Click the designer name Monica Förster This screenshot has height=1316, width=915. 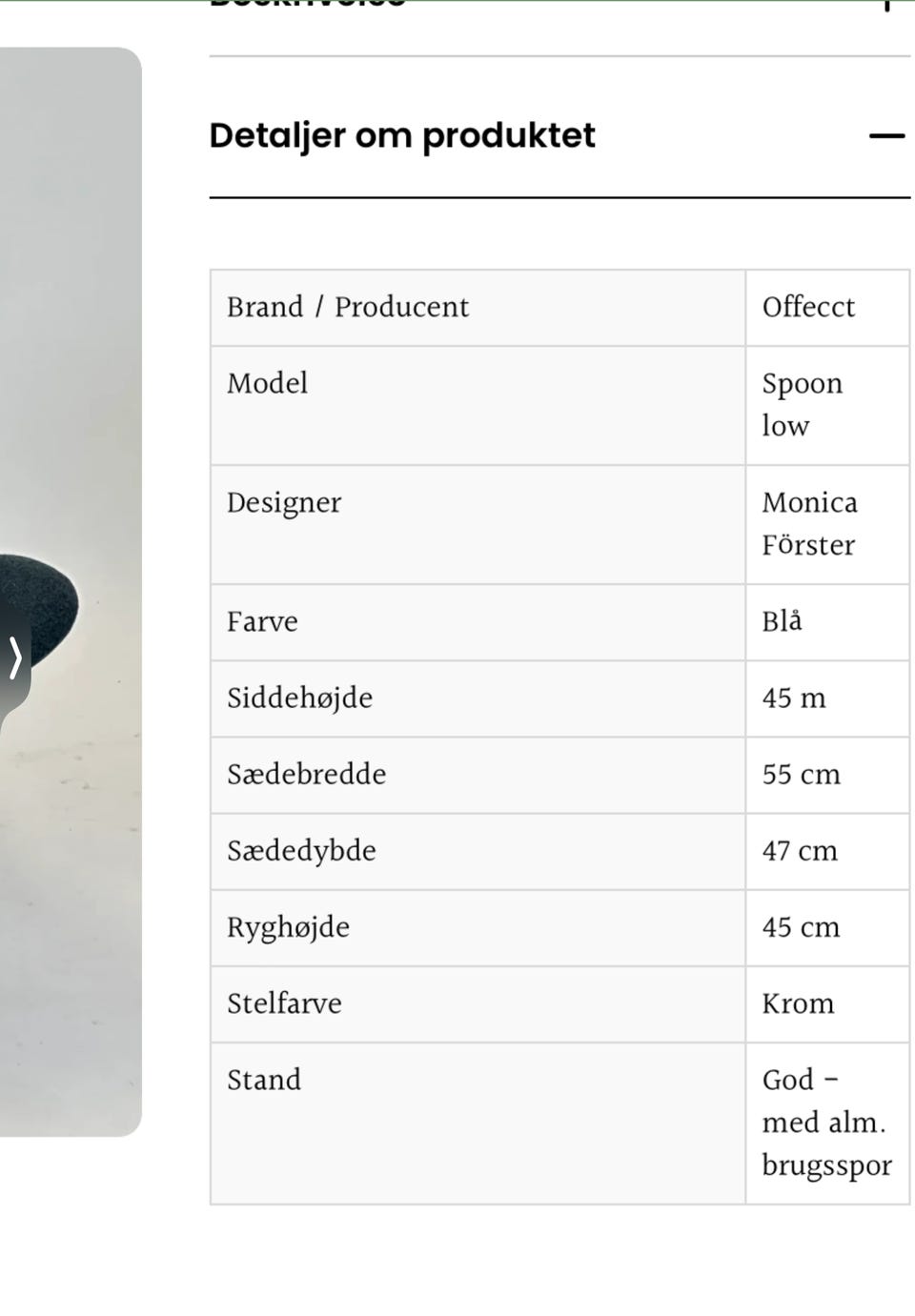pos(810,523)
